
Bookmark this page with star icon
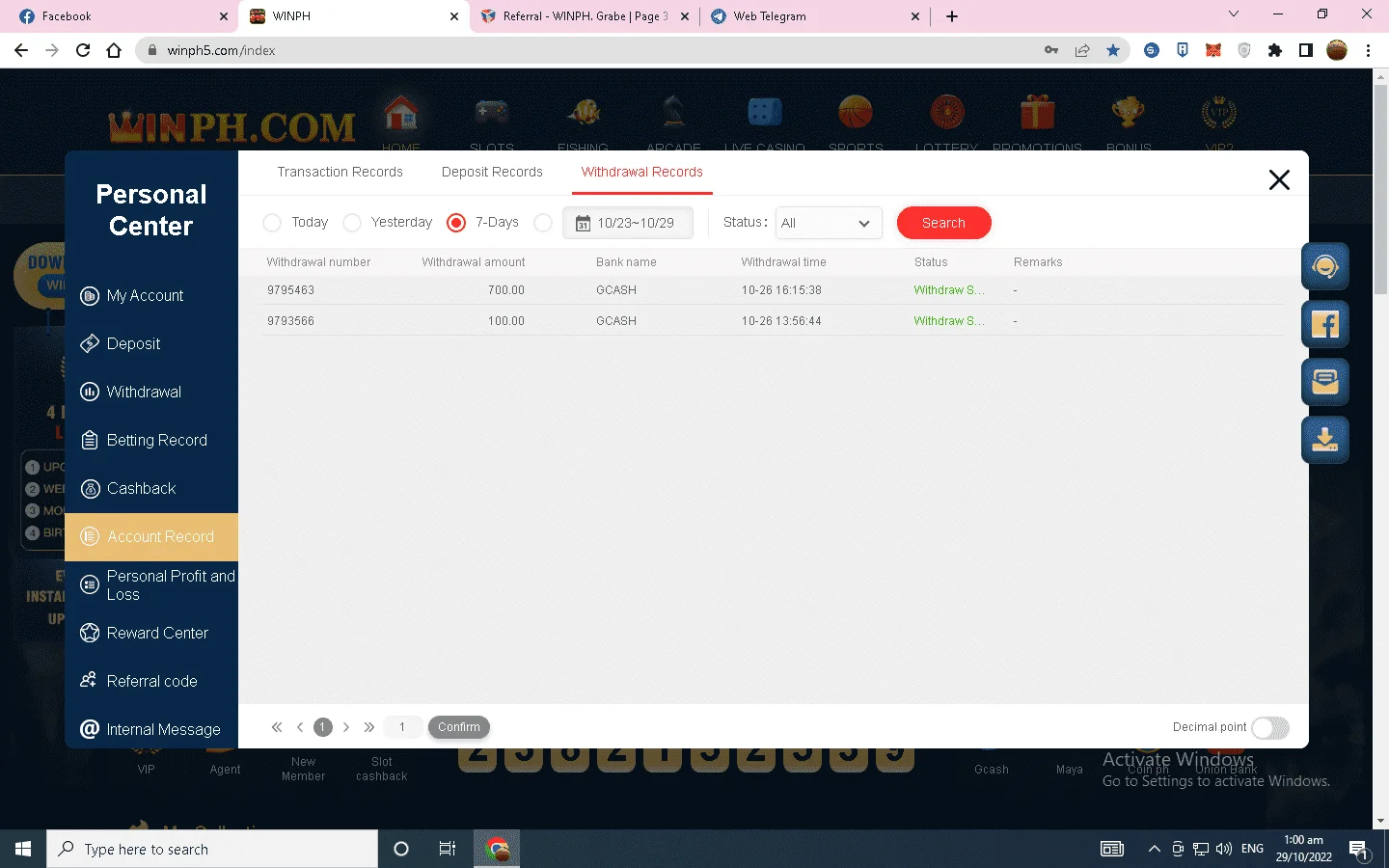point(1113,50)
